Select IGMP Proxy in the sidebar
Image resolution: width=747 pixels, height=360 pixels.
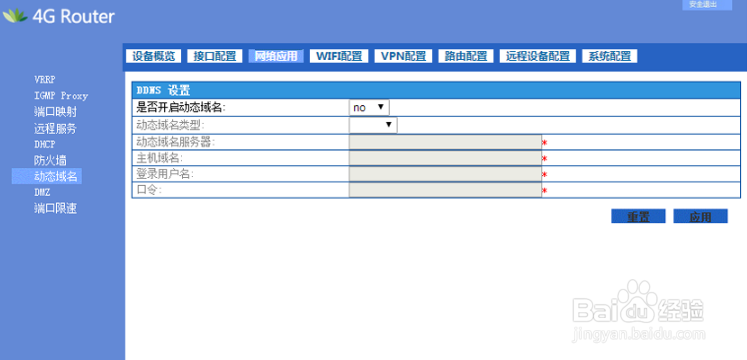(x=61, y=96)
